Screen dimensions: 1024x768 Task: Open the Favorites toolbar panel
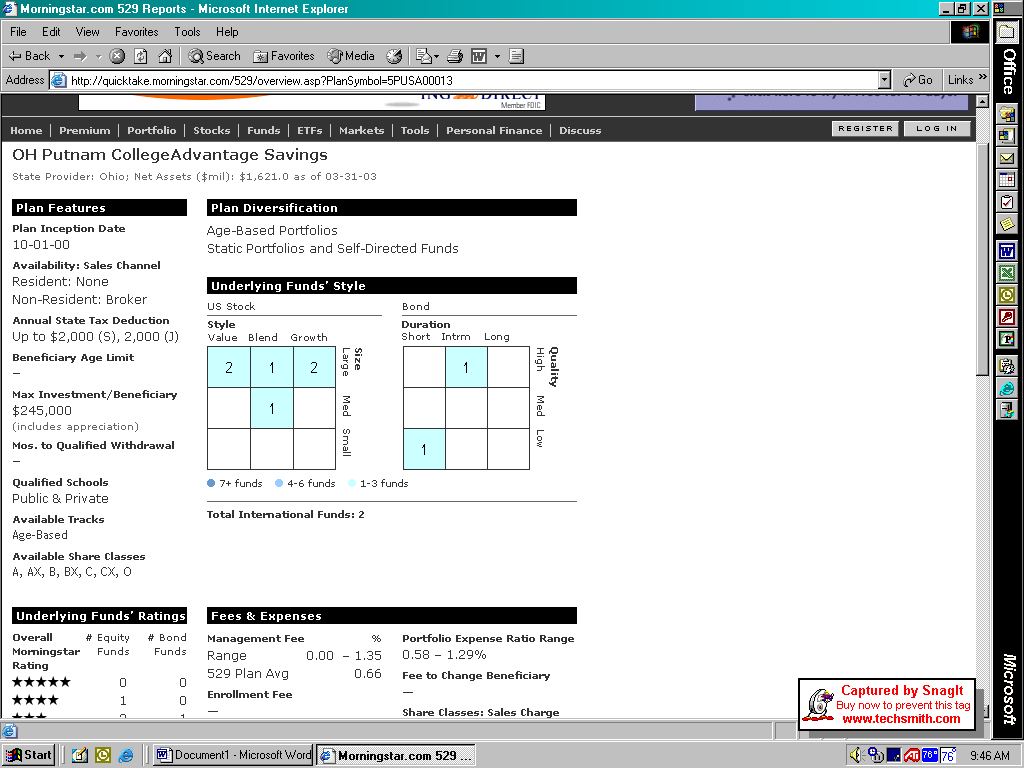[x=284, y=56]
